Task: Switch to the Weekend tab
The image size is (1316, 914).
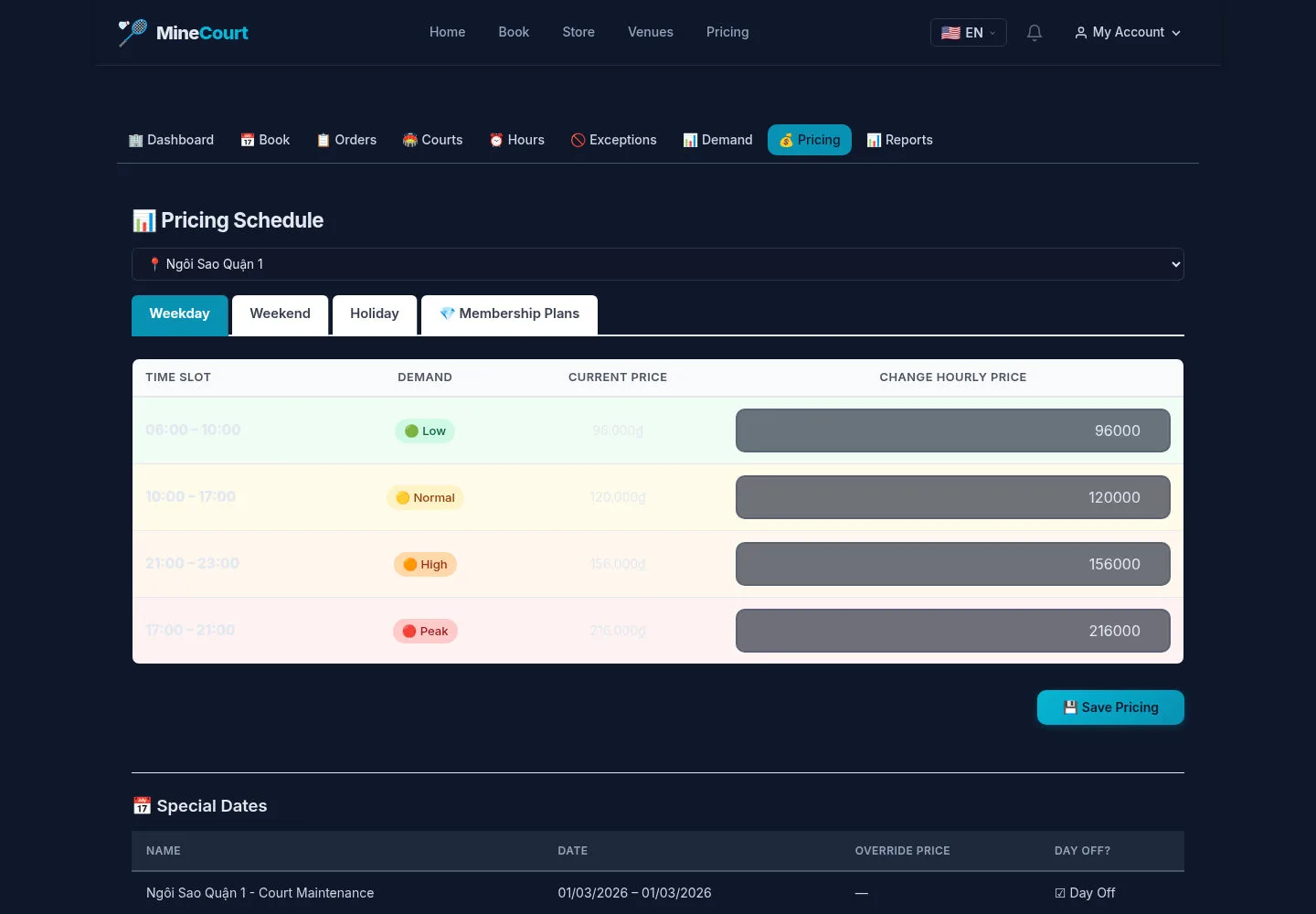Action: (281, 314)
